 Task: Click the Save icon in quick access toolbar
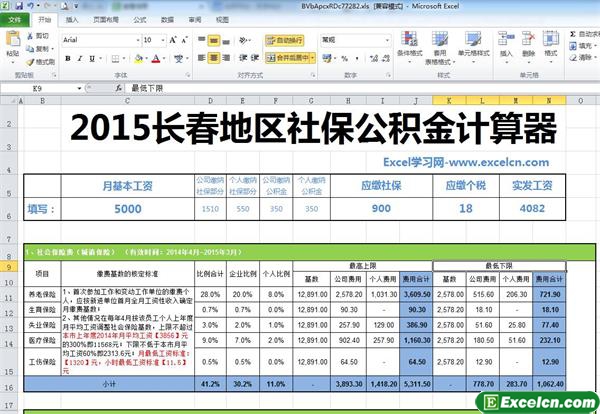19,6
